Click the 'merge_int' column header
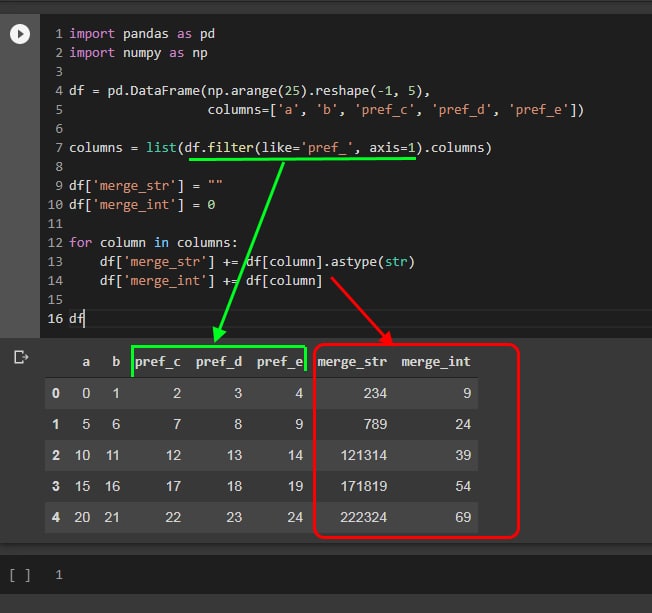This screenshot has width=652, height=613. click(x=436, y=362)
